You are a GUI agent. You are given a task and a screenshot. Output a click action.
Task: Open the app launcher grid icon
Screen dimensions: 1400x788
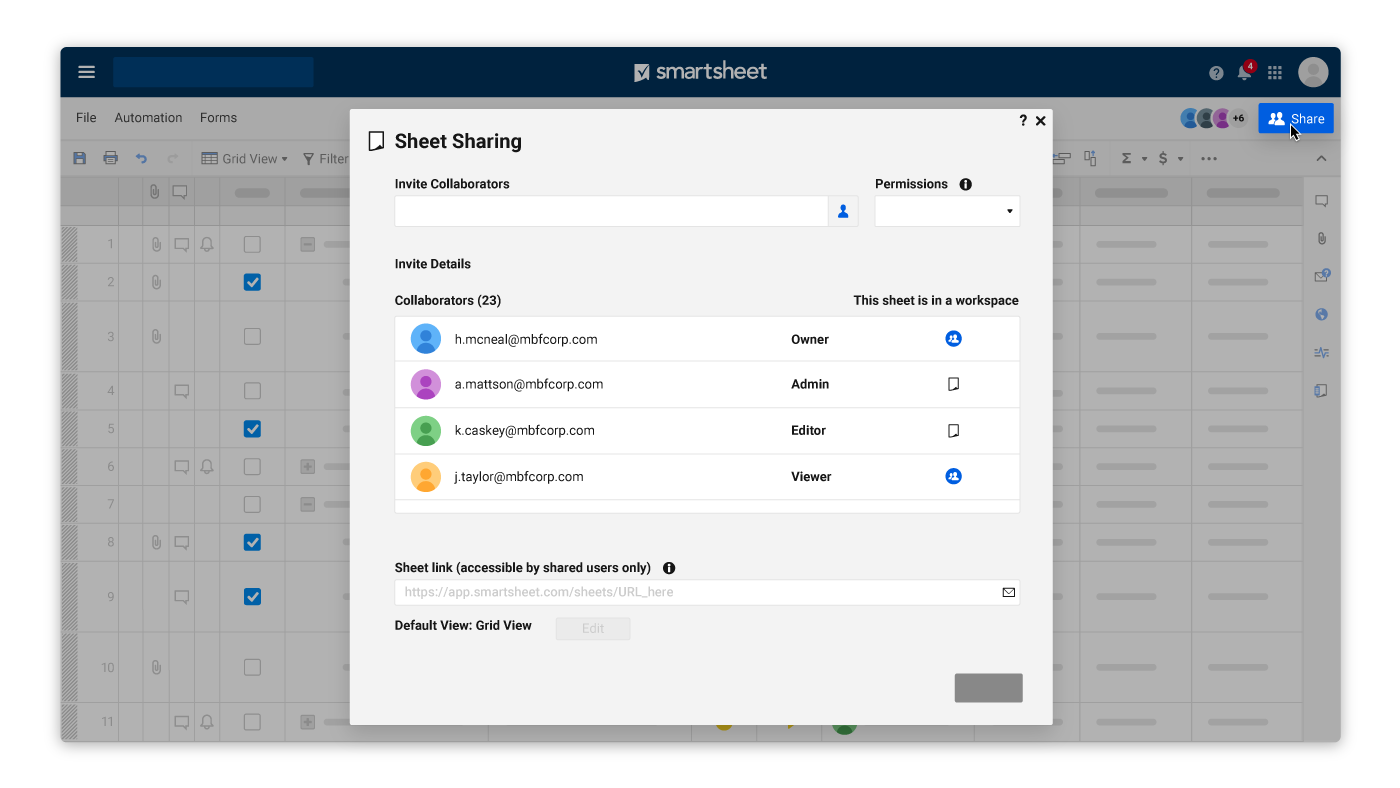tap(1275, 73)
